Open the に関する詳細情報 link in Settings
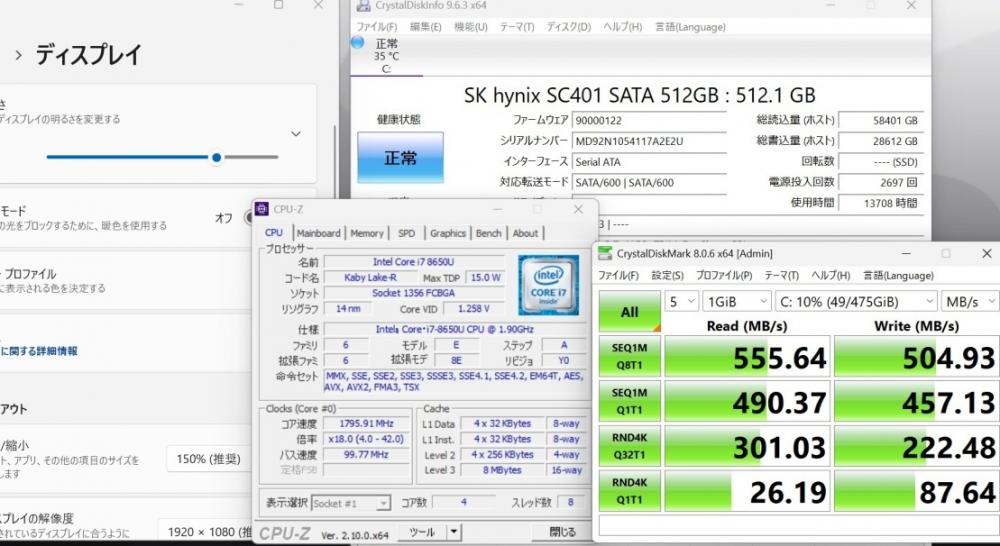This screenshot has height=546, width=1000. 39,351
